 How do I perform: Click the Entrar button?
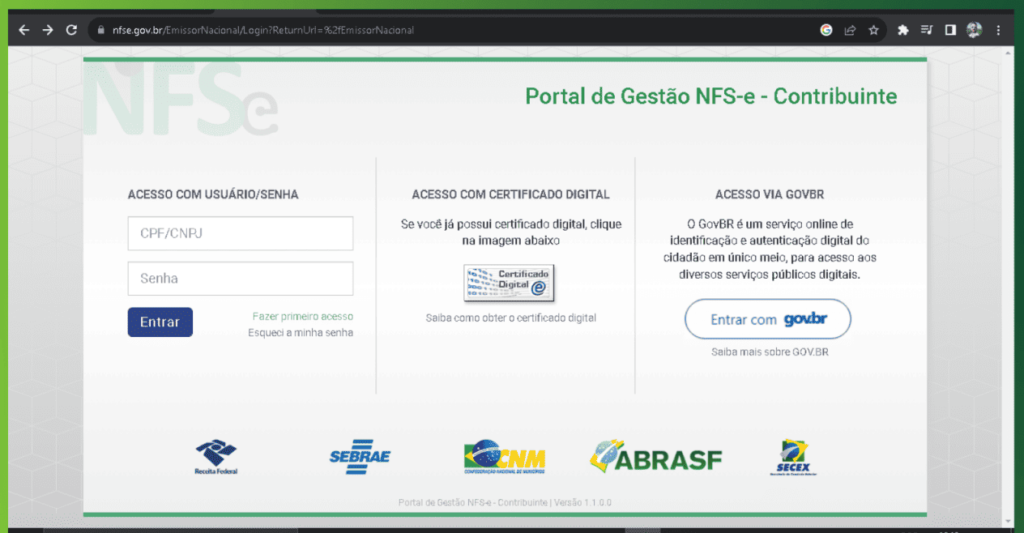(160, 322)
